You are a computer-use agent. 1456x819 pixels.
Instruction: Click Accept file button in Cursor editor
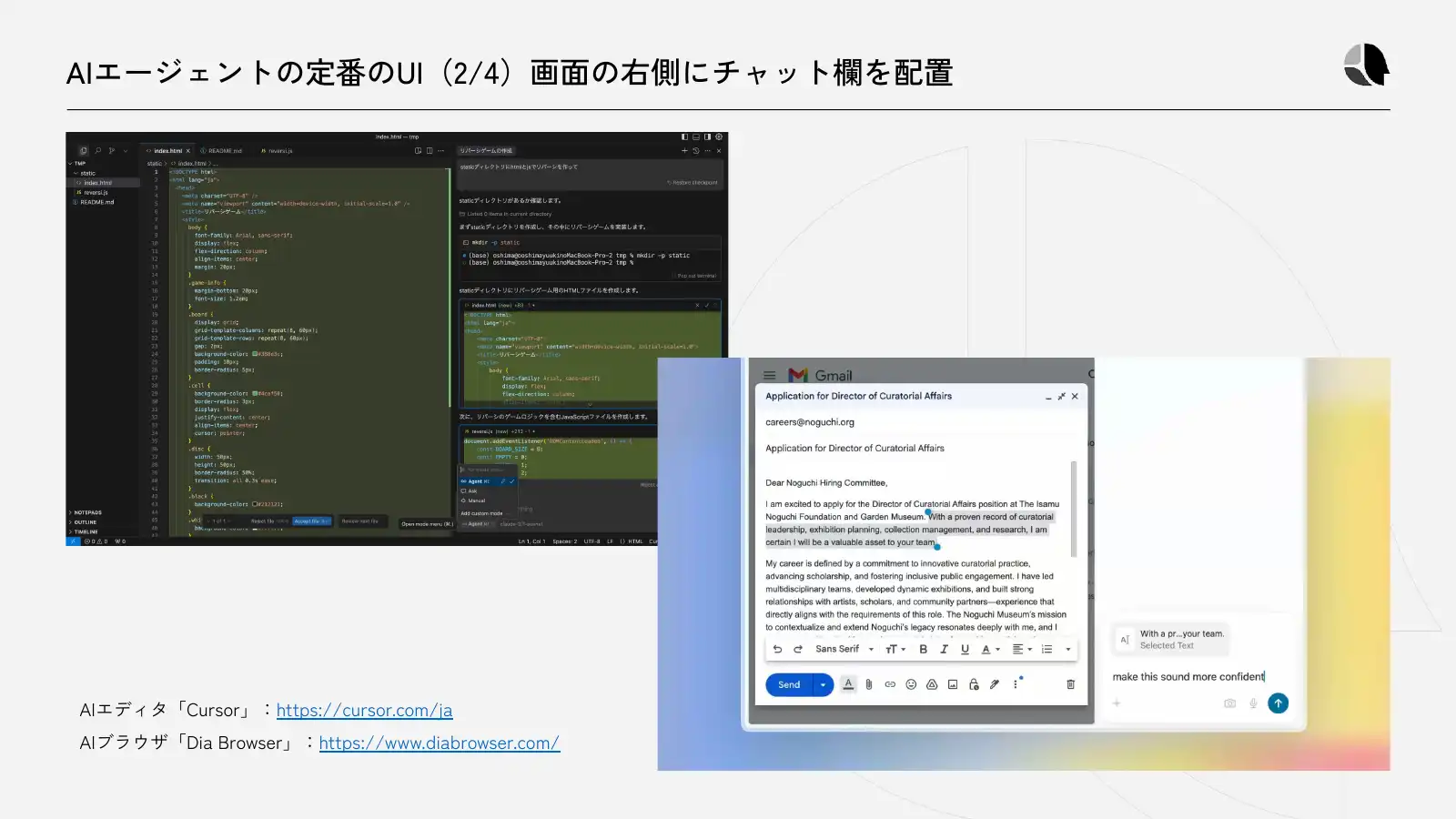coord(312,521)
